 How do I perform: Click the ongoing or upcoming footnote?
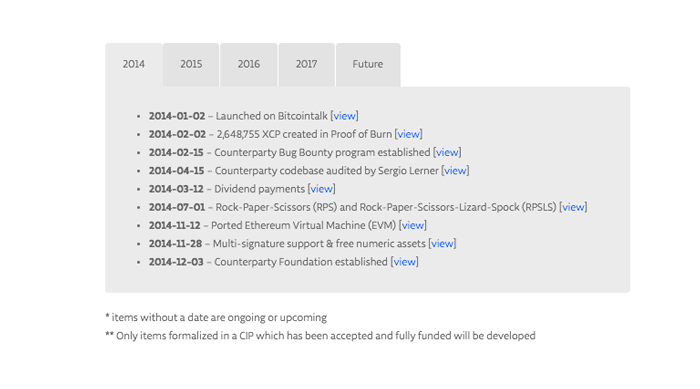pyautogui.click(x=216, y=318)
